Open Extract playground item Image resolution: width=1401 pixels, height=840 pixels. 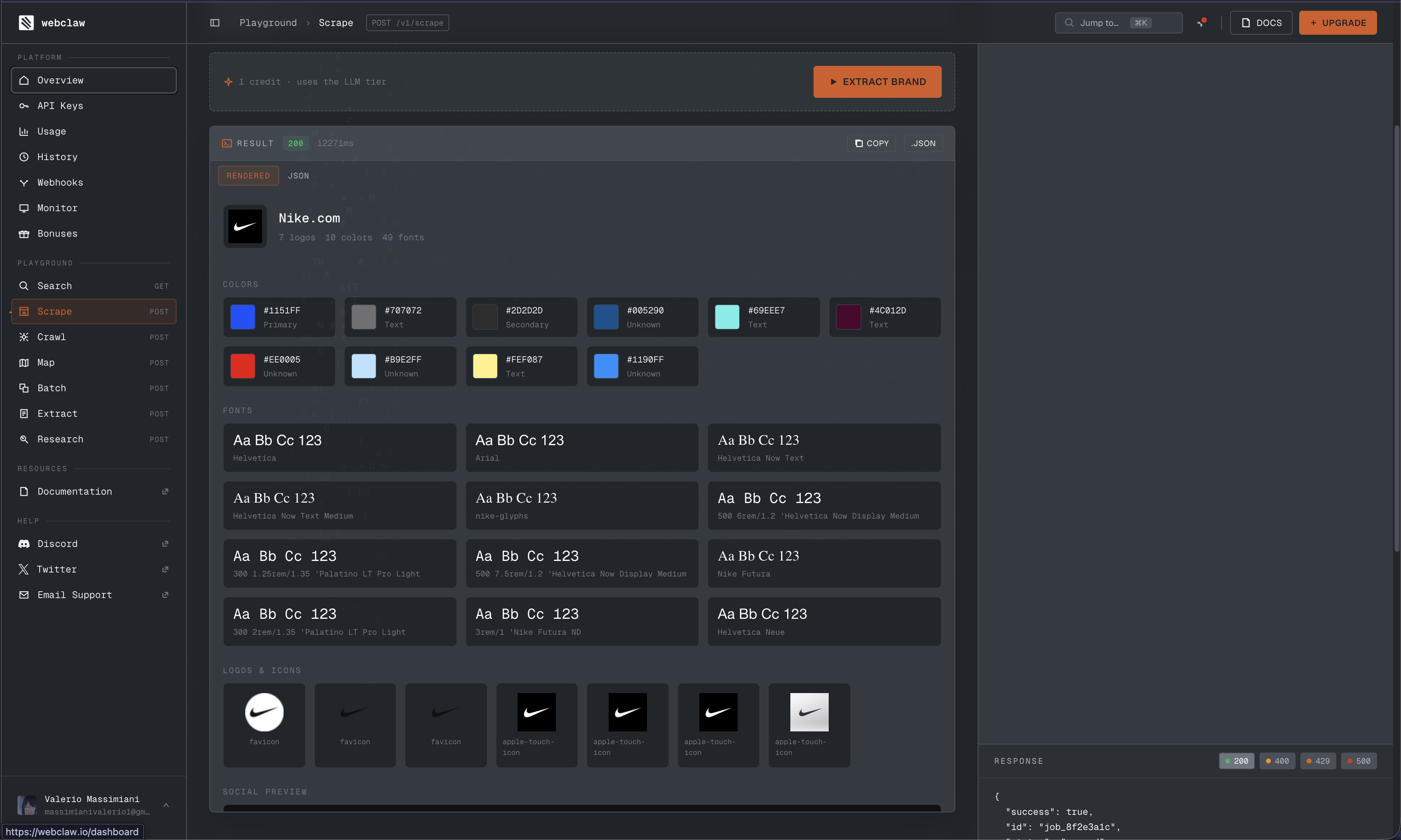click(x=93, y=414)
